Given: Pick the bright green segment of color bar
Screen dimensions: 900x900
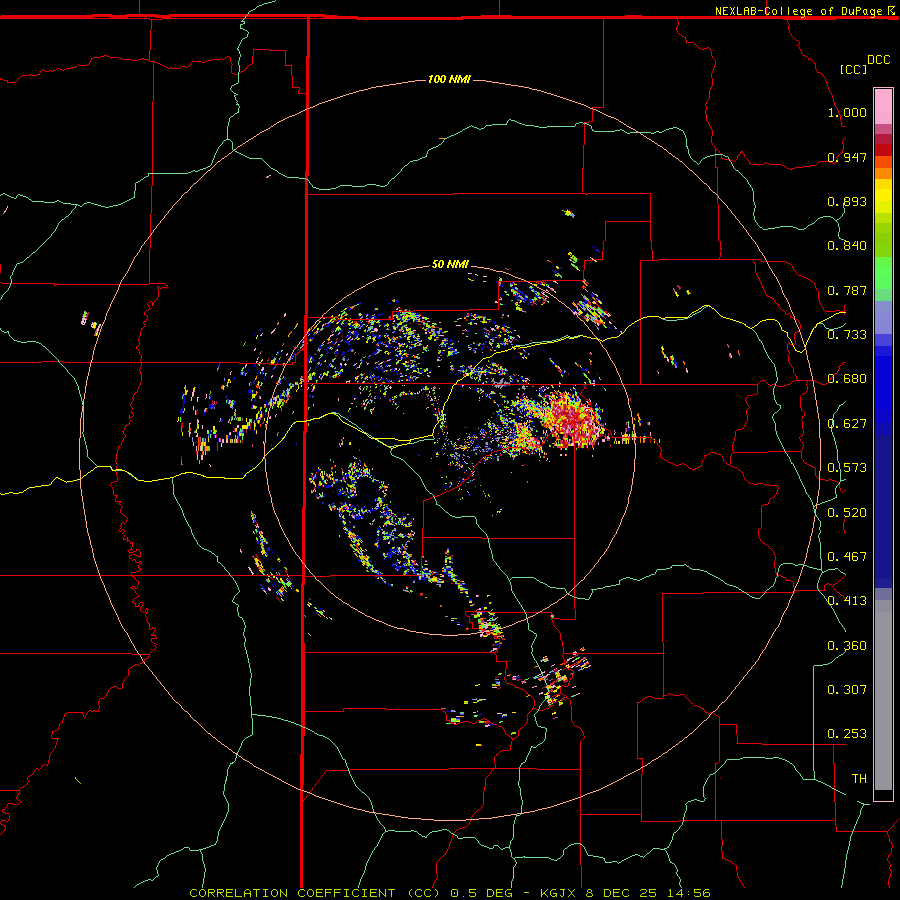Looking at the screenshot, I should click(x=883, y=273).
